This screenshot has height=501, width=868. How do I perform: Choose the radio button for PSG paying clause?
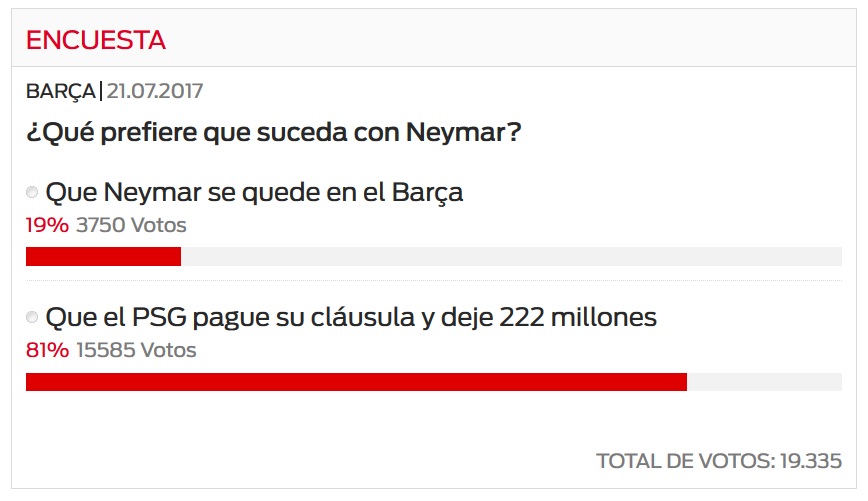pos(32,317)
